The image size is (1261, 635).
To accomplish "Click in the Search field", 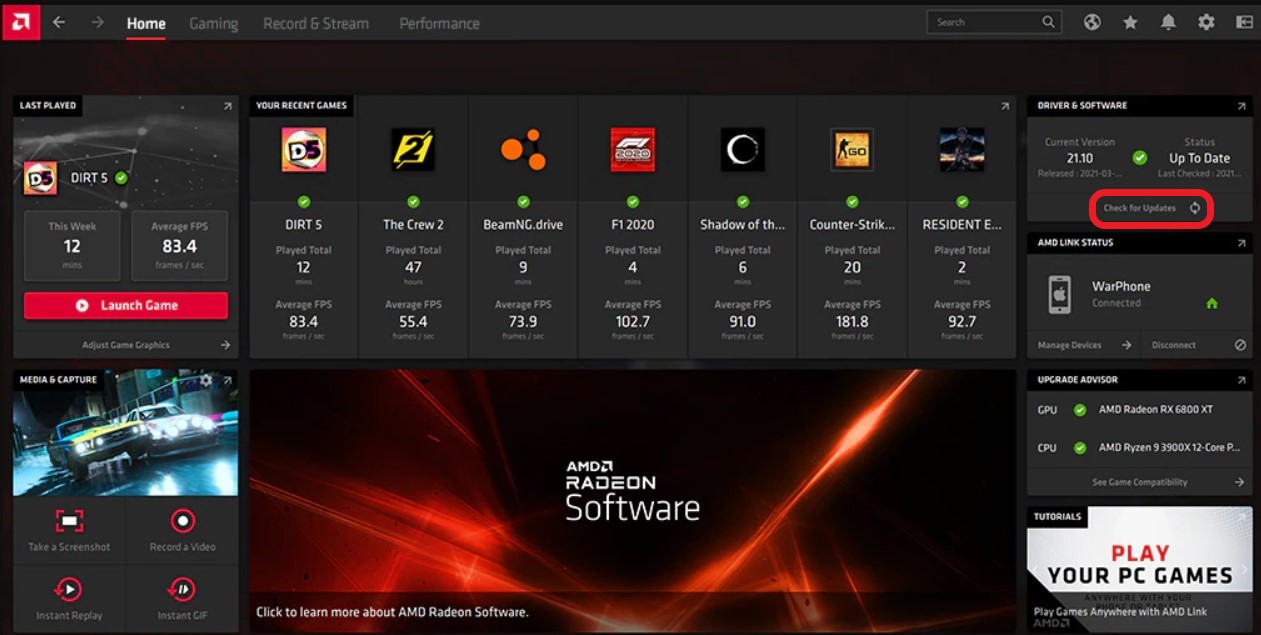I will [993, 22].
